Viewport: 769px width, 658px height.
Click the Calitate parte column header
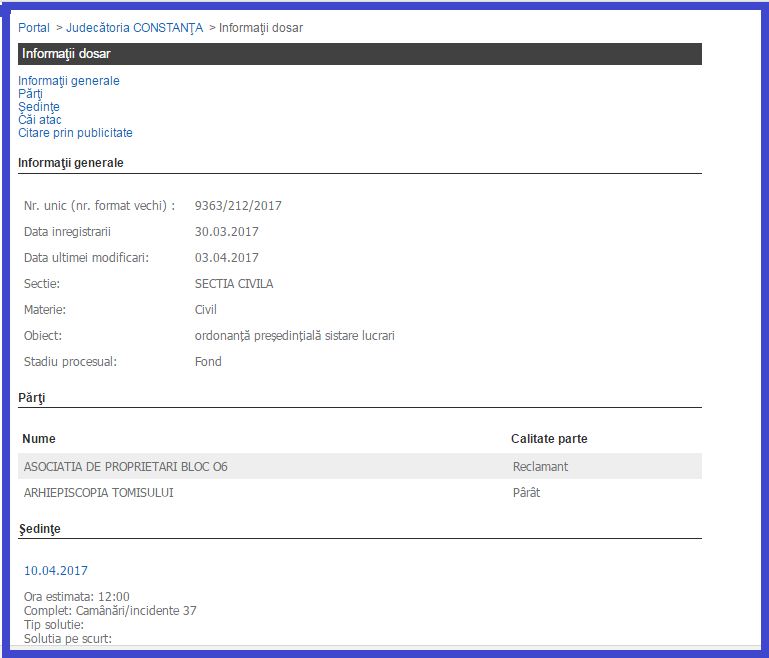click(x=549, y=439)
